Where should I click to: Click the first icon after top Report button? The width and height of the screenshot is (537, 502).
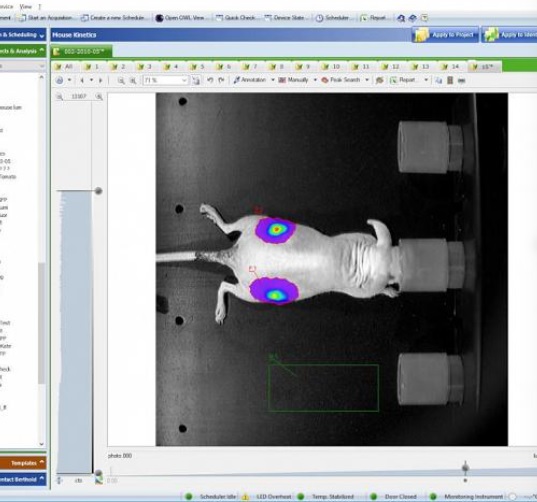click(401, 18)
